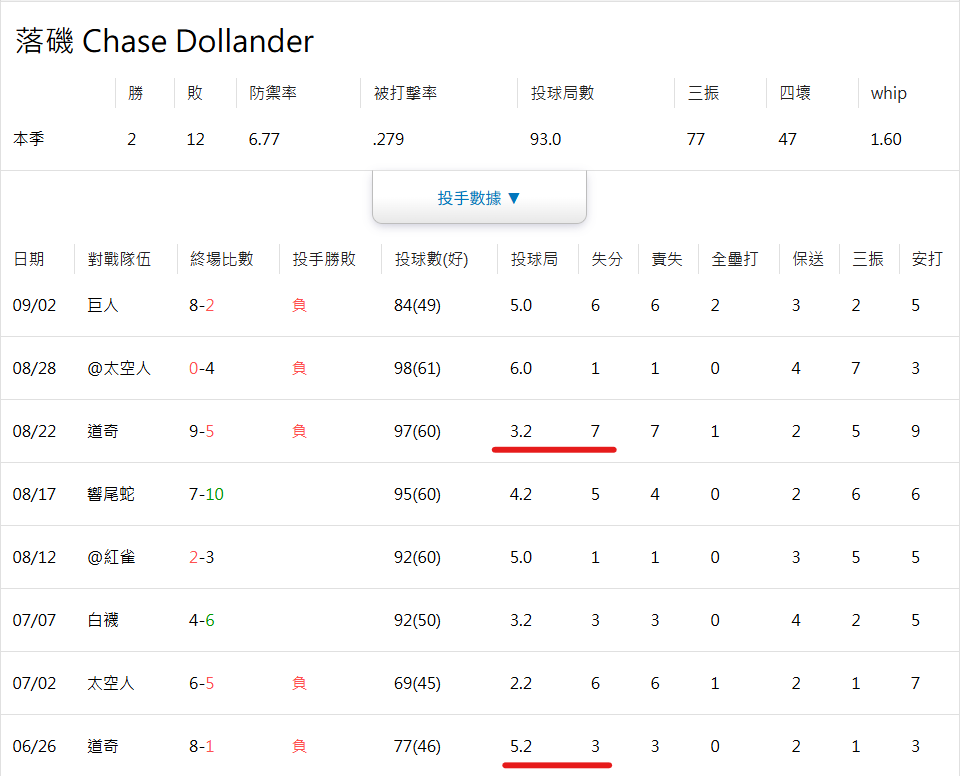This screenshot has width=960, height=776.
Task: Select the 07/07 game date
Action: click(x=34, y=620)
